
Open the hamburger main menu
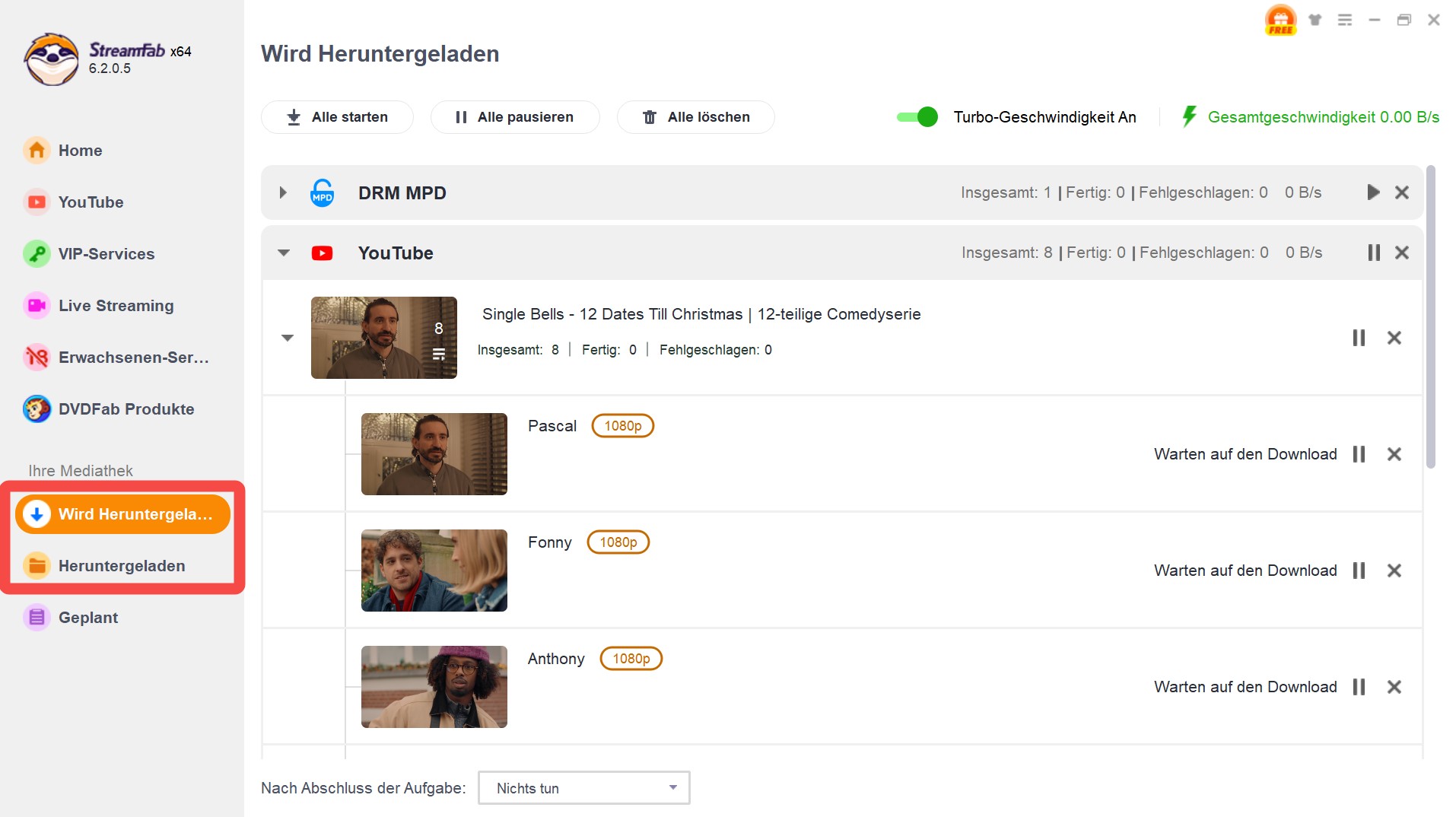(x=1345, y=20)
